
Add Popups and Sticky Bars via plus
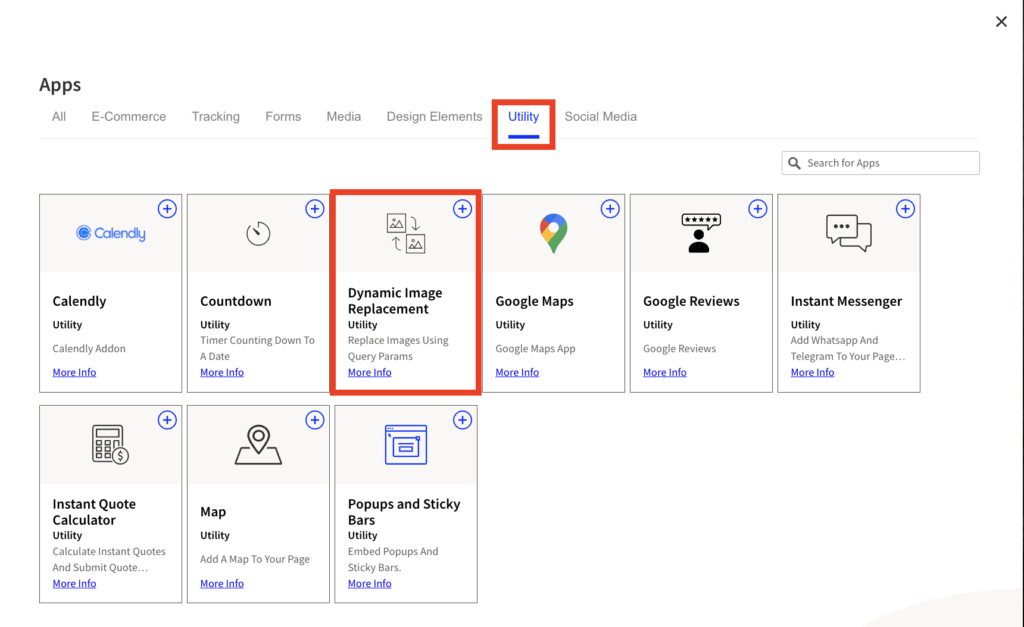click(x=462, y=420)
